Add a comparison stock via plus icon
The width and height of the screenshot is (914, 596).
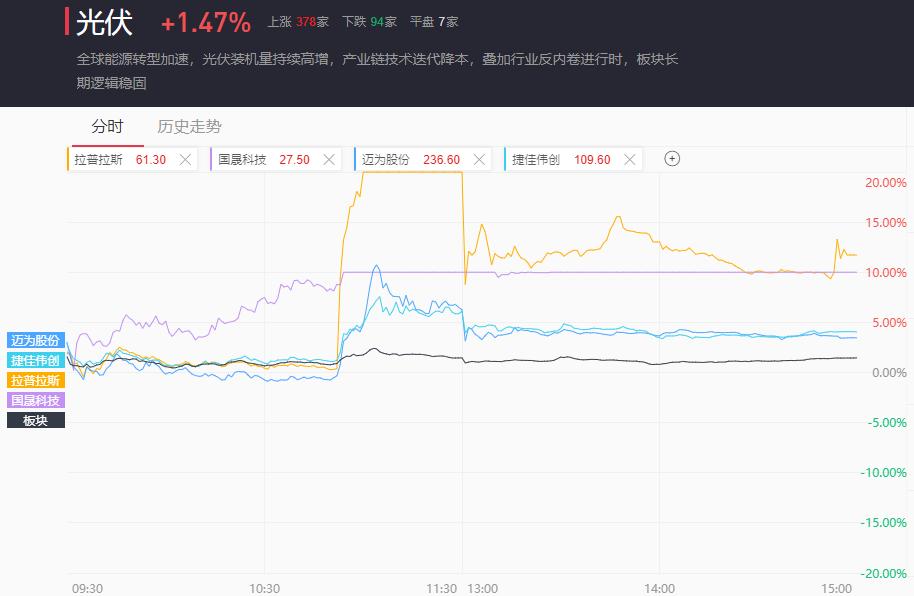click(672, 159)
